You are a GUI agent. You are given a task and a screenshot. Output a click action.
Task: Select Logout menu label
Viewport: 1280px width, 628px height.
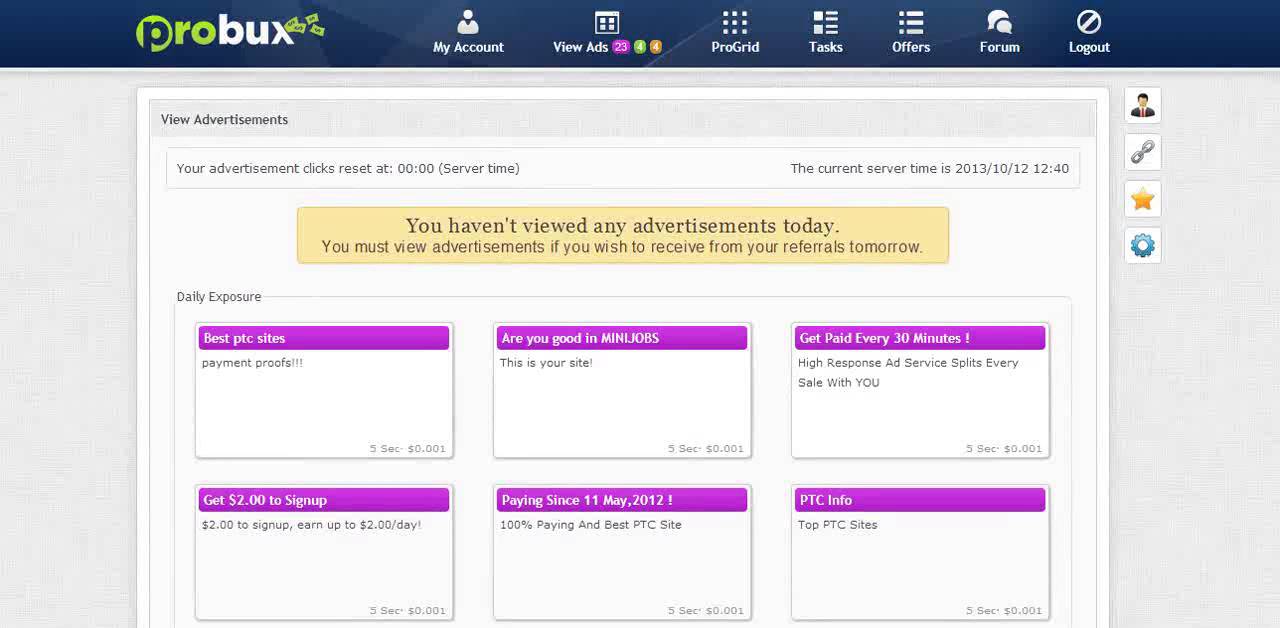(1089, 47)
